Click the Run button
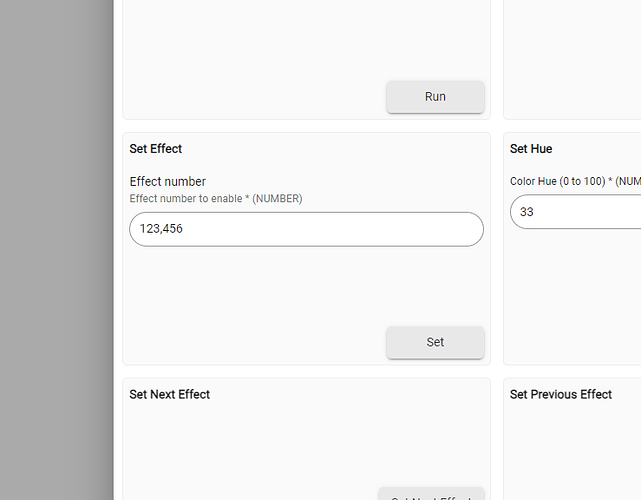 pos(435,97)
